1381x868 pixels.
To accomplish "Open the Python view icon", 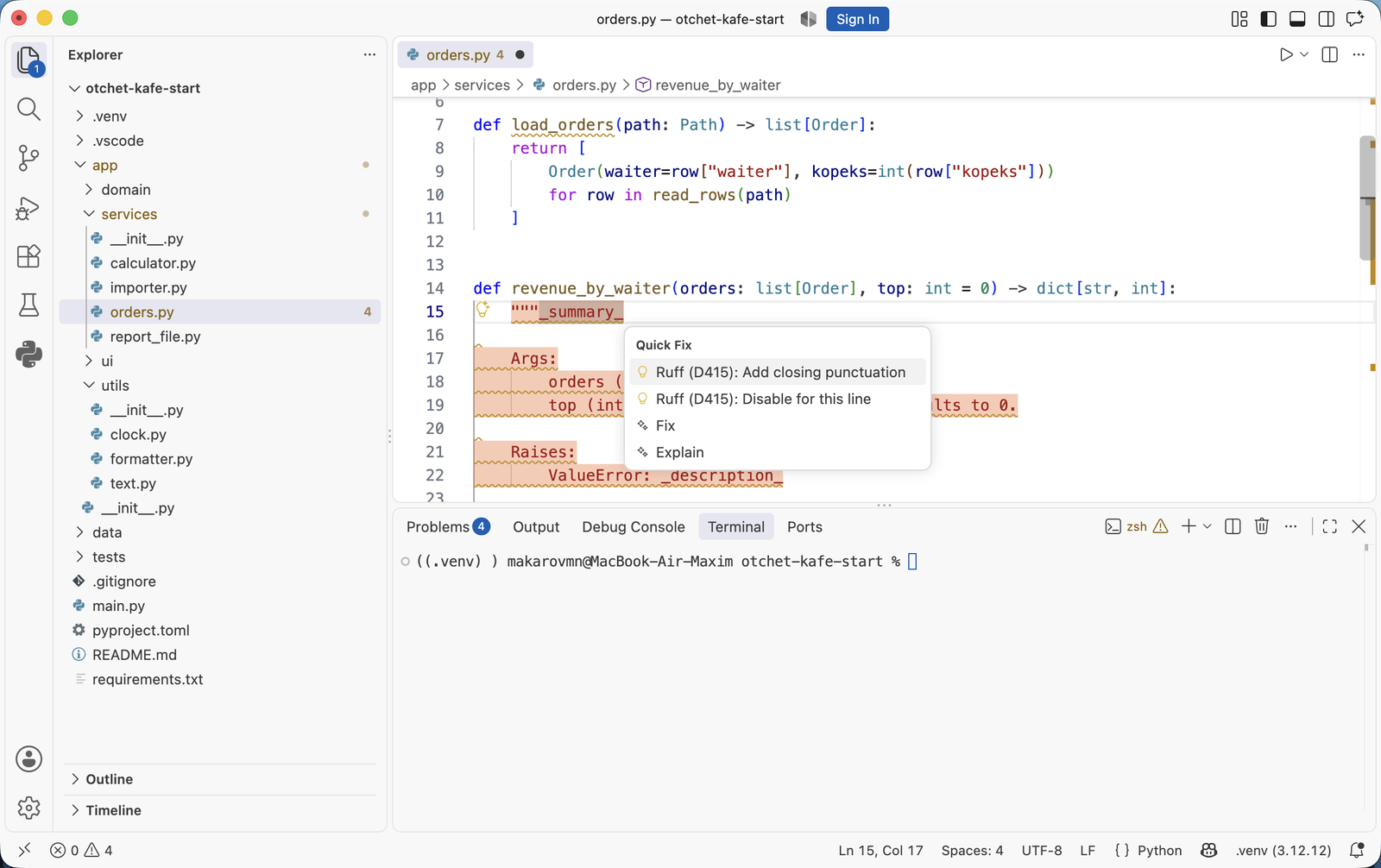I will 28,355.
